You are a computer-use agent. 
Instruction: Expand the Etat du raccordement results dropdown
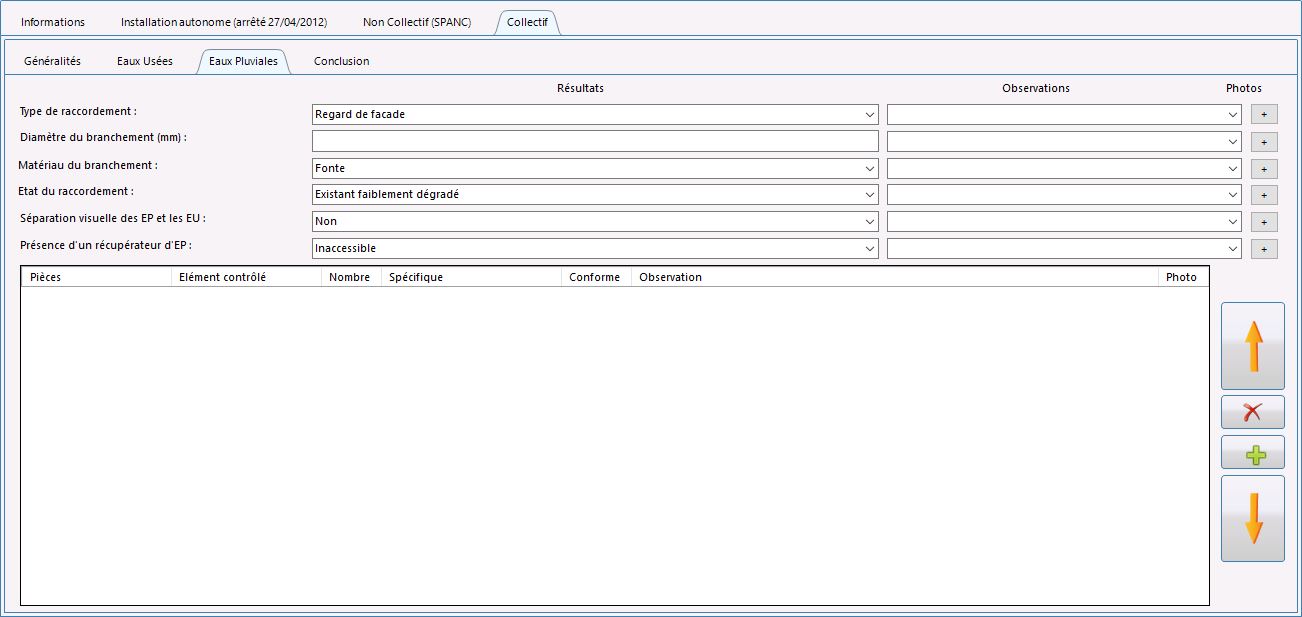click(595, 194)
